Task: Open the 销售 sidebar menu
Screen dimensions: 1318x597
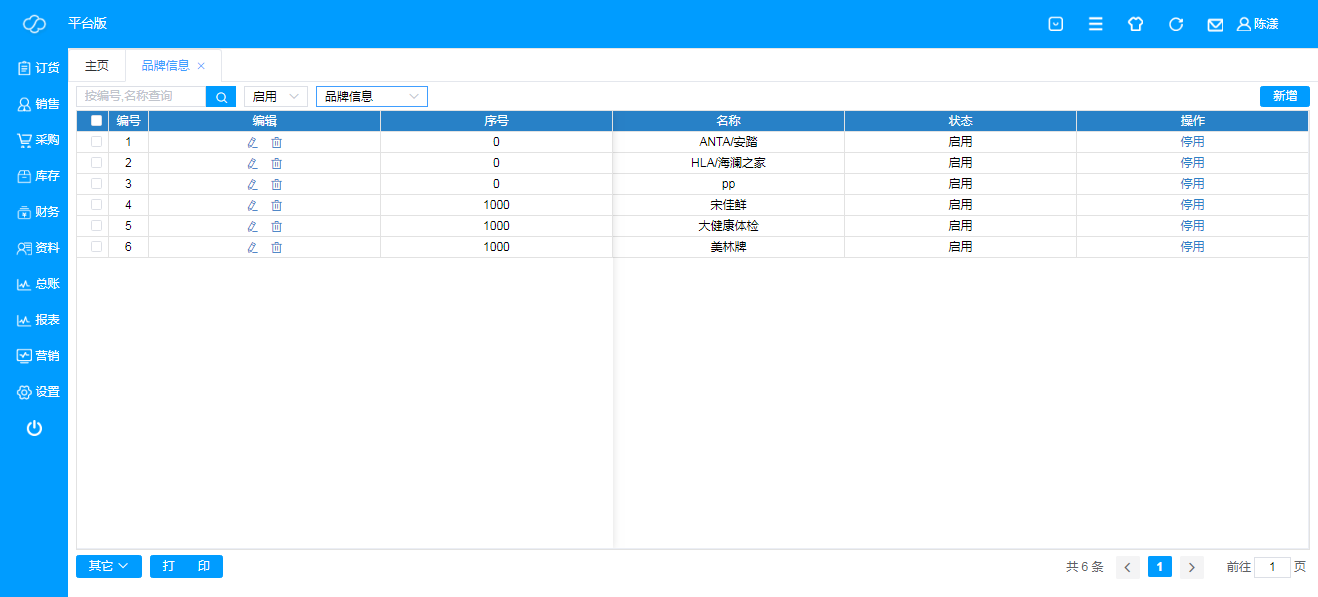Action: point(38,104)
